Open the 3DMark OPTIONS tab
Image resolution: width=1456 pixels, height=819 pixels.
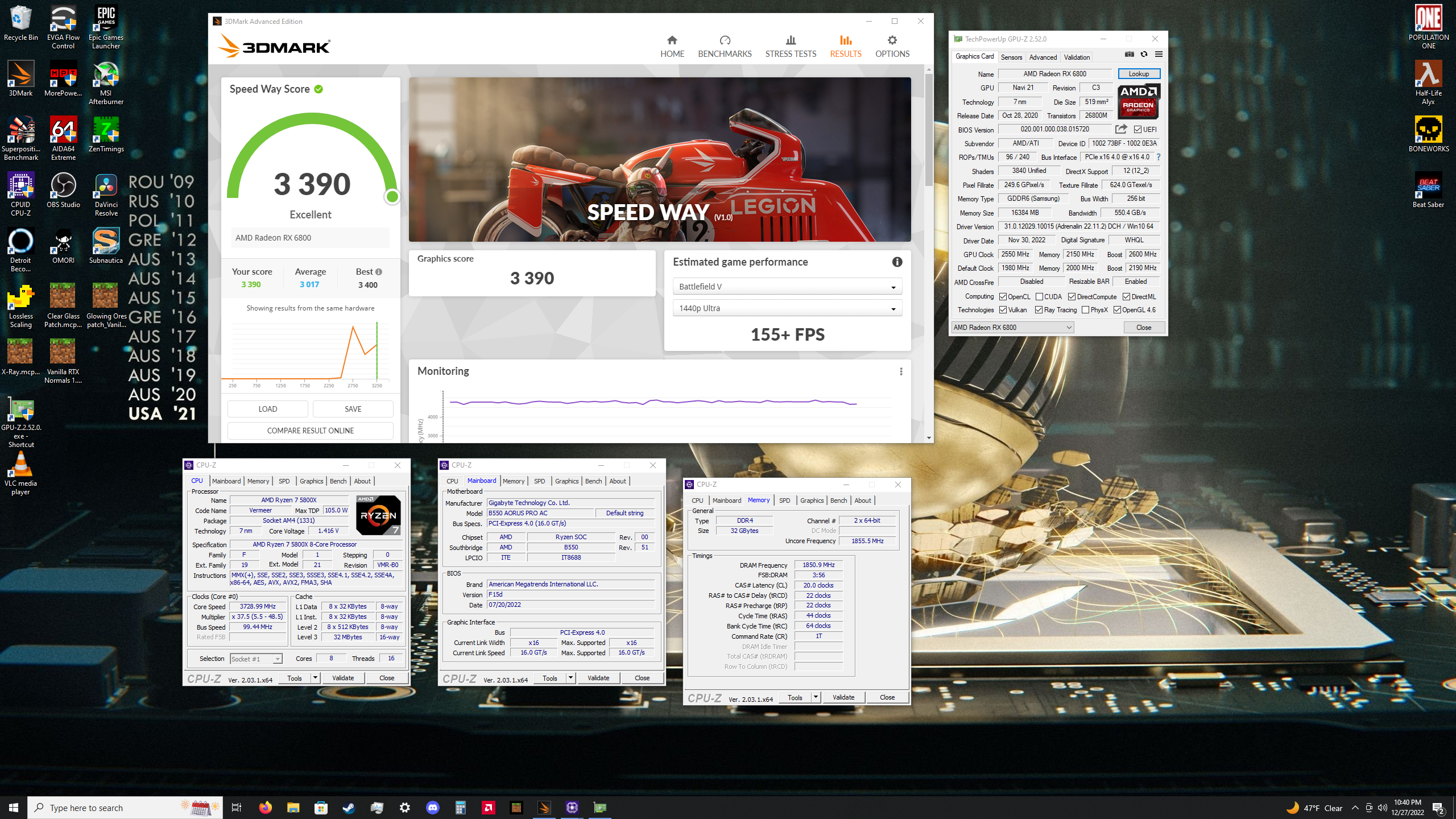point(892,47)
